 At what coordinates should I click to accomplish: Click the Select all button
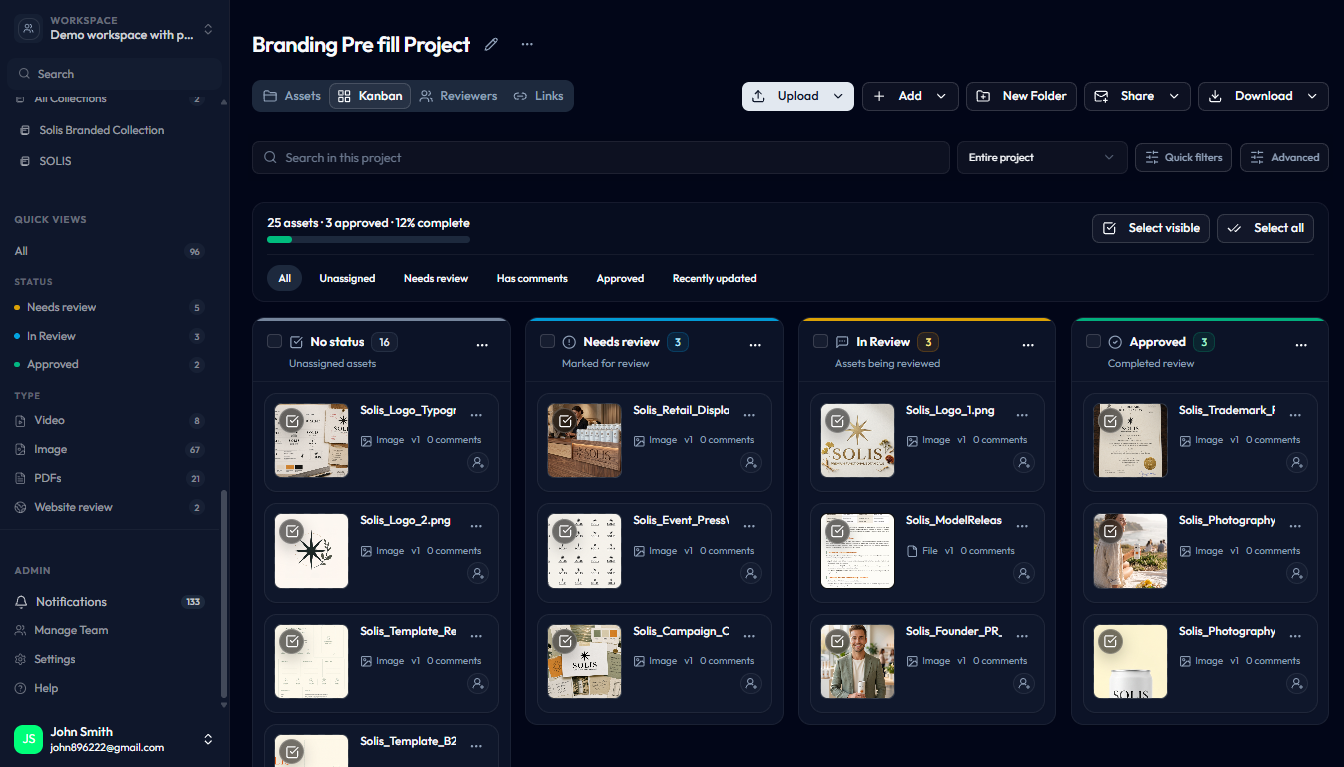[1265, 228]
